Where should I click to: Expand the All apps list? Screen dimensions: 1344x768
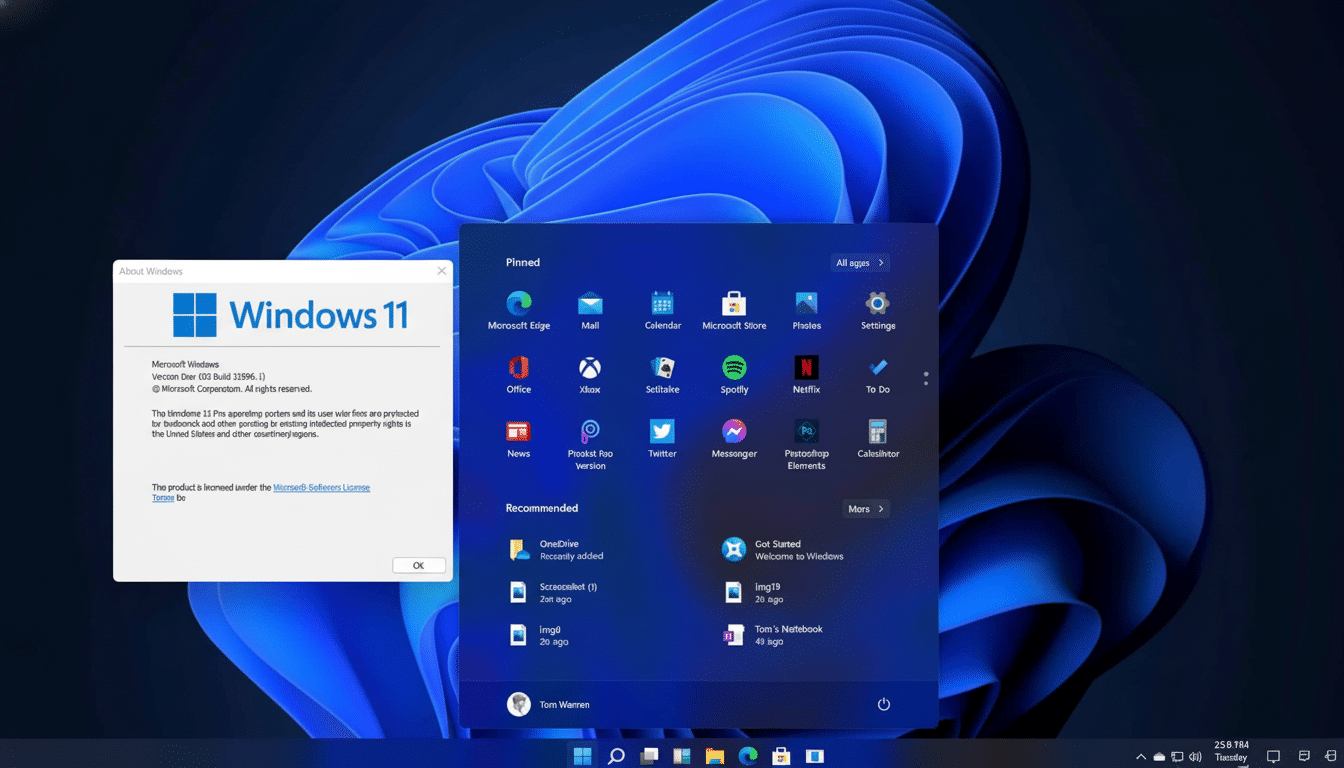[x=859, y=262]
